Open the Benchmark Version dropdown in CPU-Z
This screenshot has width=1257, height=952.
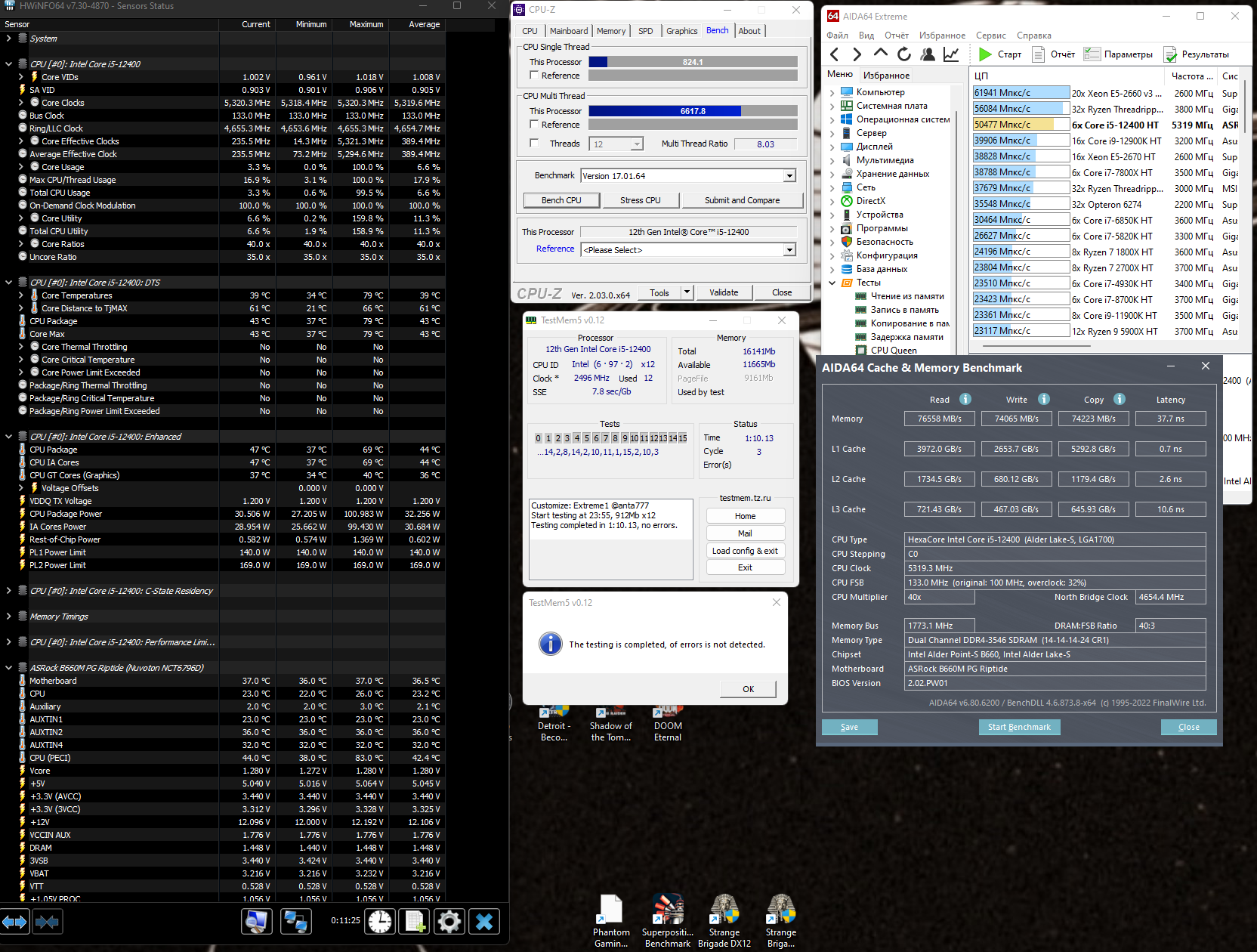point(789,176)
